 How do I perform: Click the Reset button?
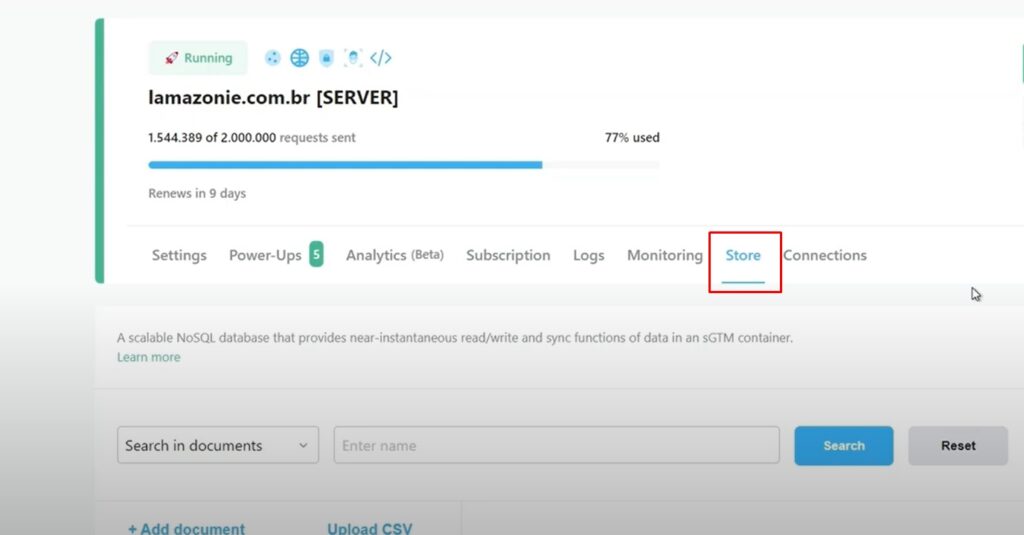tap(958, 446)
